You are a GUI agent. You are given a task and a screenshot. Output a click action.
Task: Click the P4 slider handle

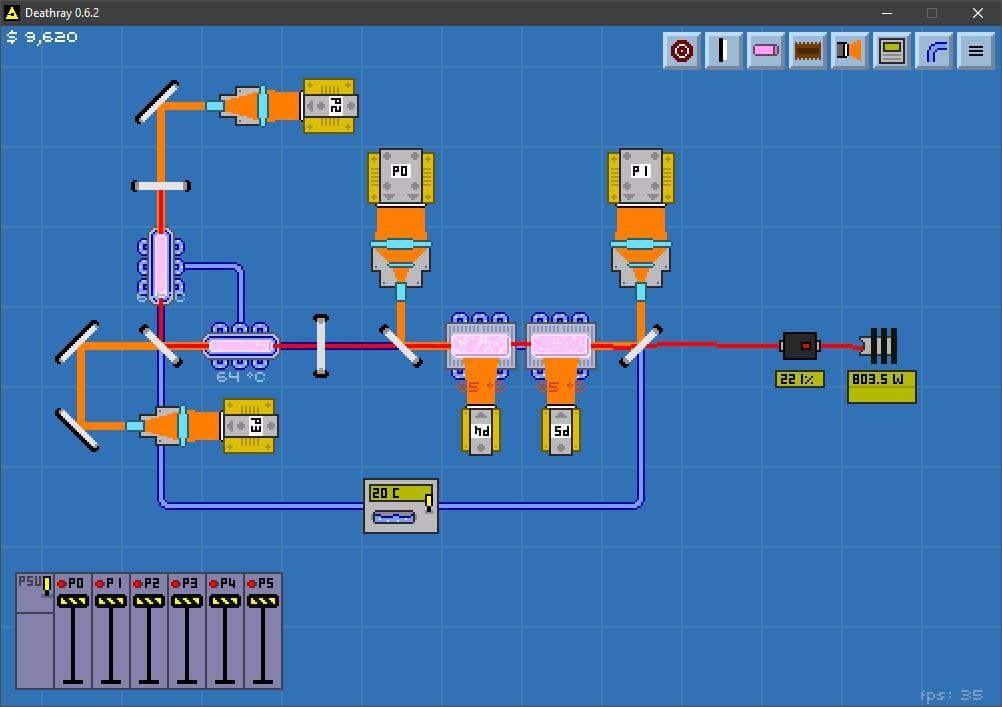point(225,601)
